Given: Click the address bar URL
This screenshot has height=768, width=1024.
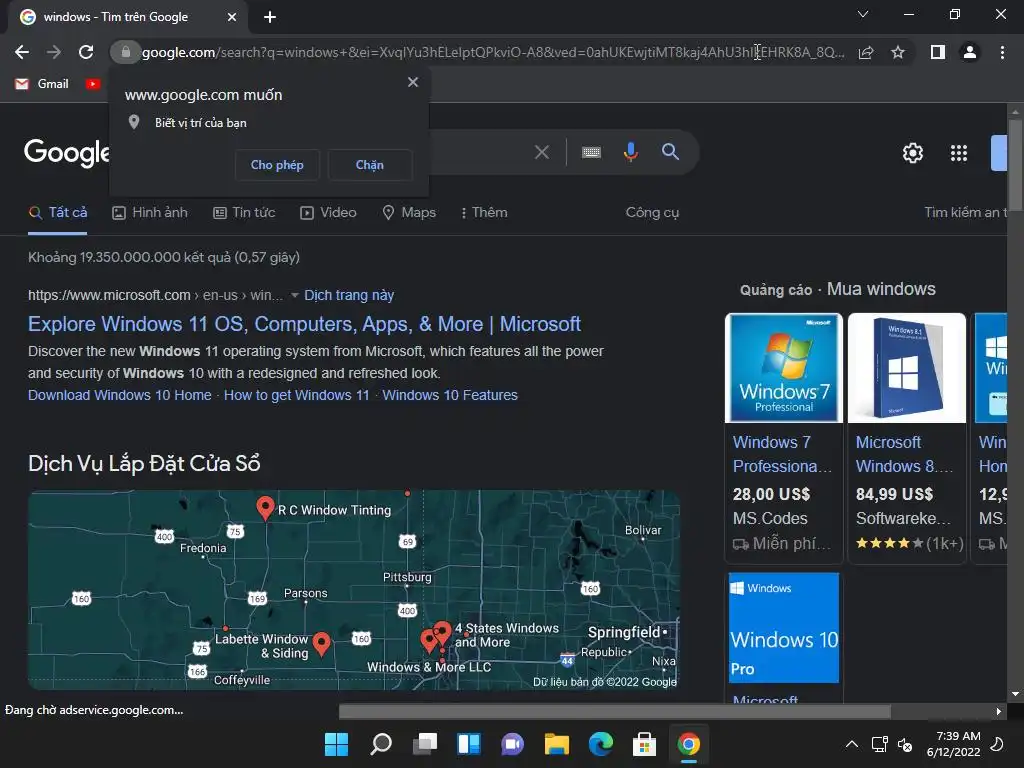Looking at the screenshot, I should tap(493, 52).
